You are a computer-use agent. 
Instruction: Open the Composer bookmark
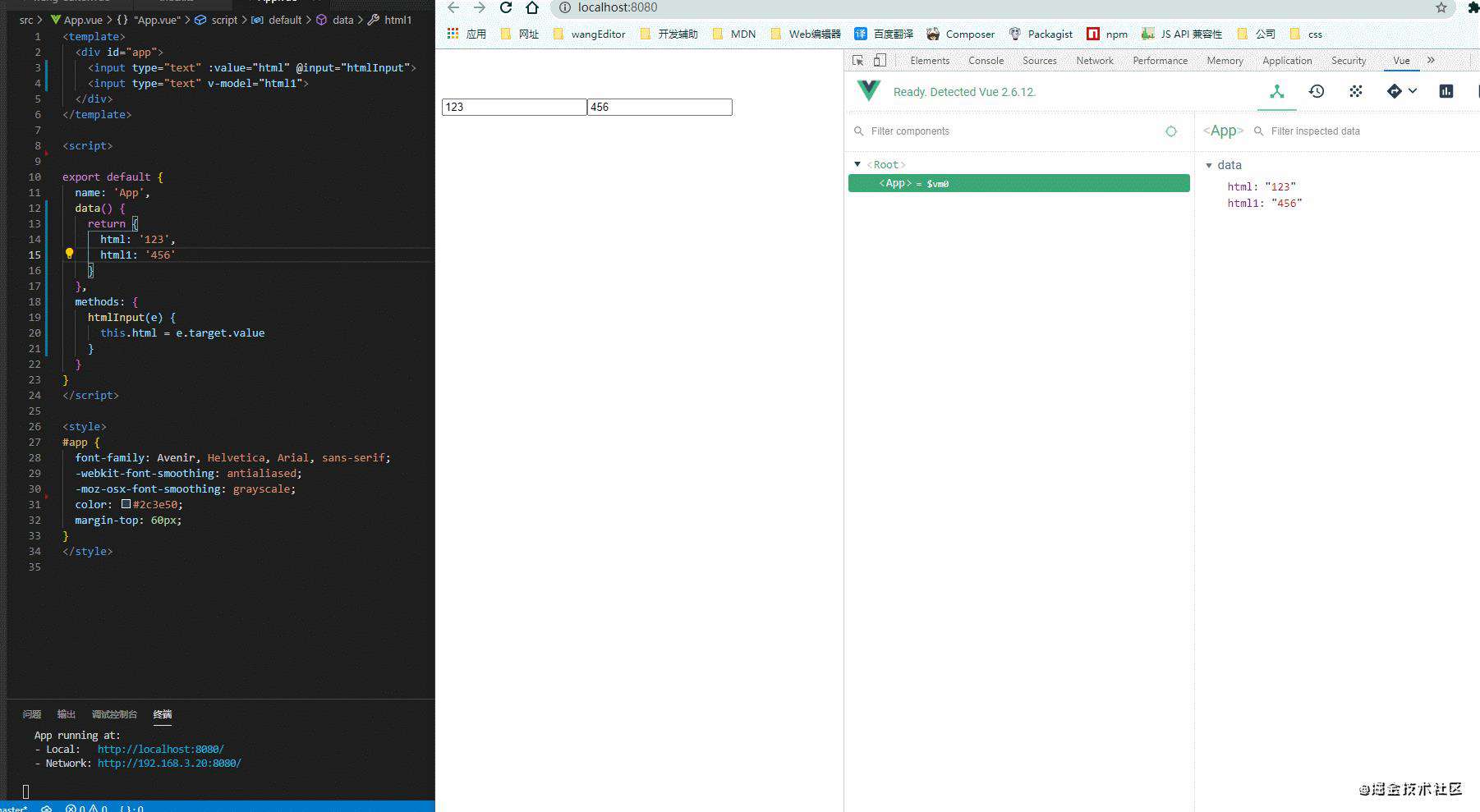(960, 34)
